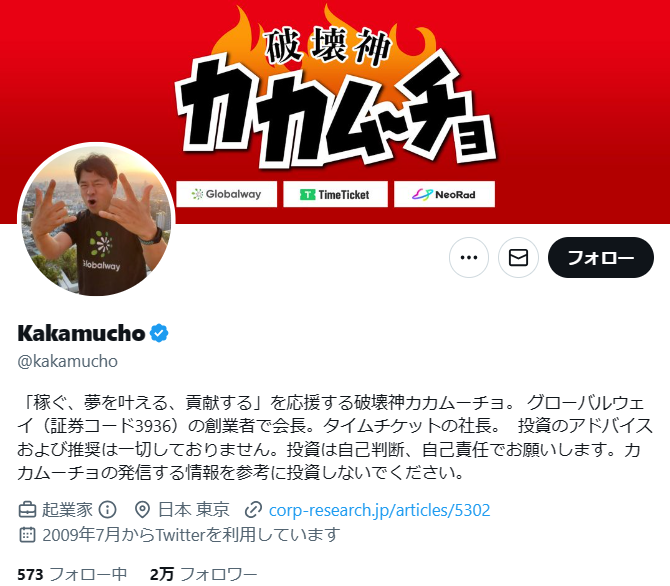Open the 2万 フォロワー followers list

click(203, 574)
